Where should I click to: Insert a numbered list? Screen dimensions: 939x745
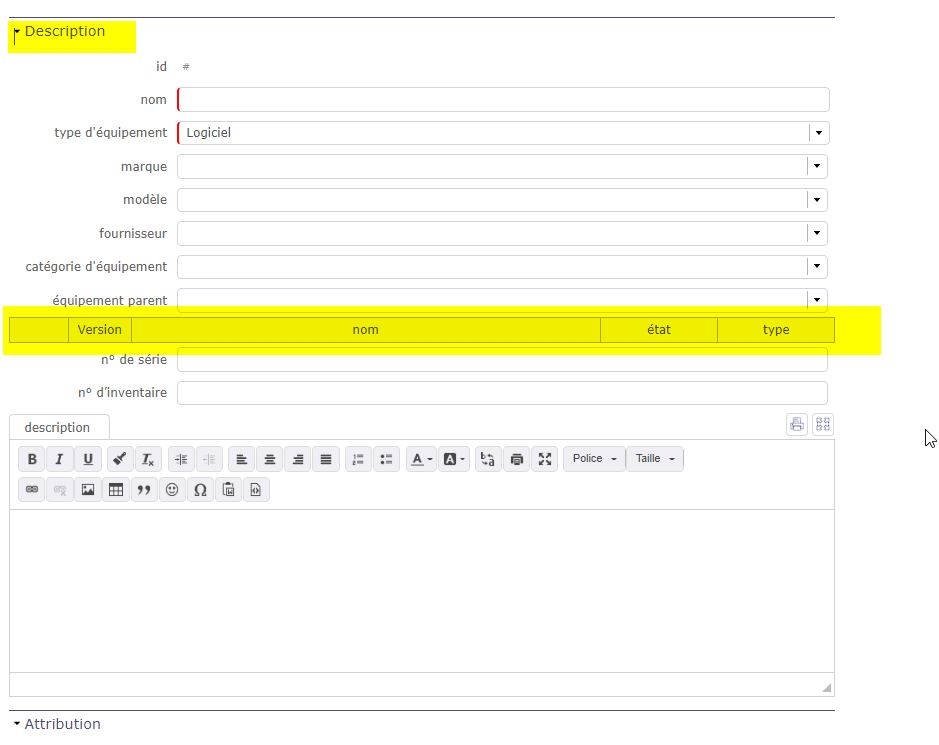[x=358, y=459]
